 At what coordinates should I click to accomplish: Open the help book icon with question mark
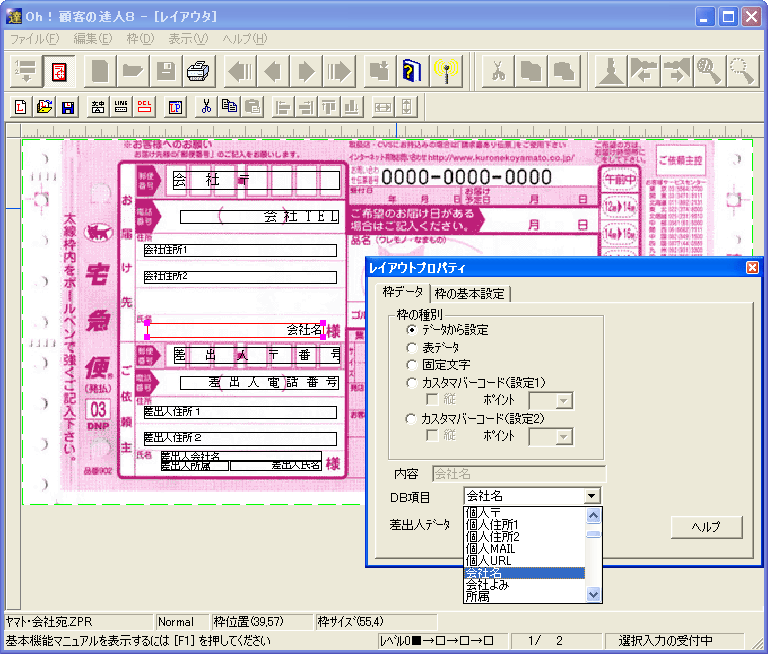coord(412,72)
